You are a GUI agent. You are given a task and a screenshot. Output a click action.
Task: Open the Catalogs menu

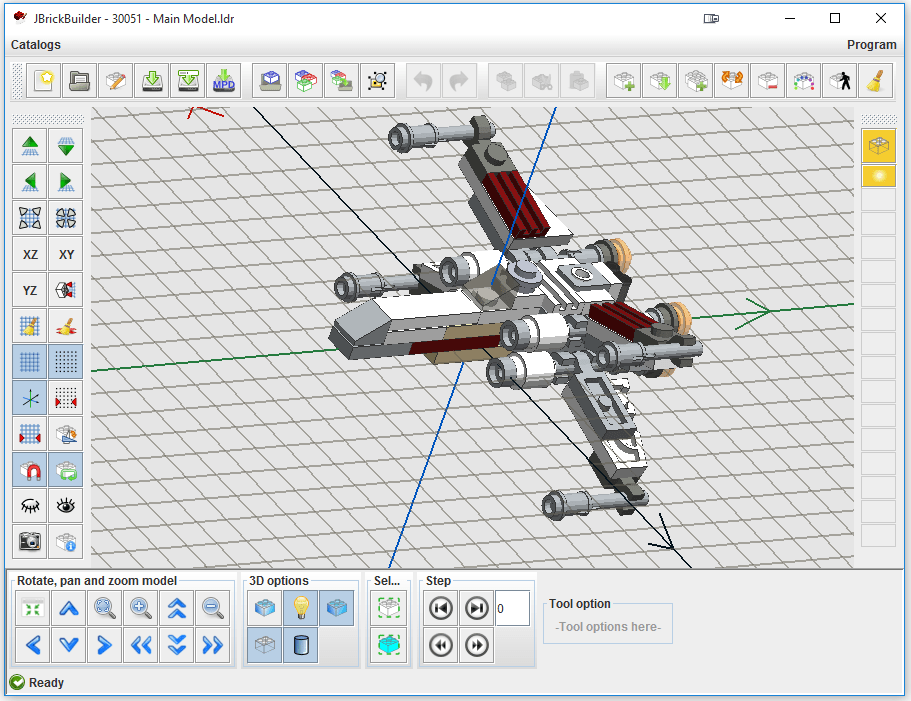[x=35, y=45]
